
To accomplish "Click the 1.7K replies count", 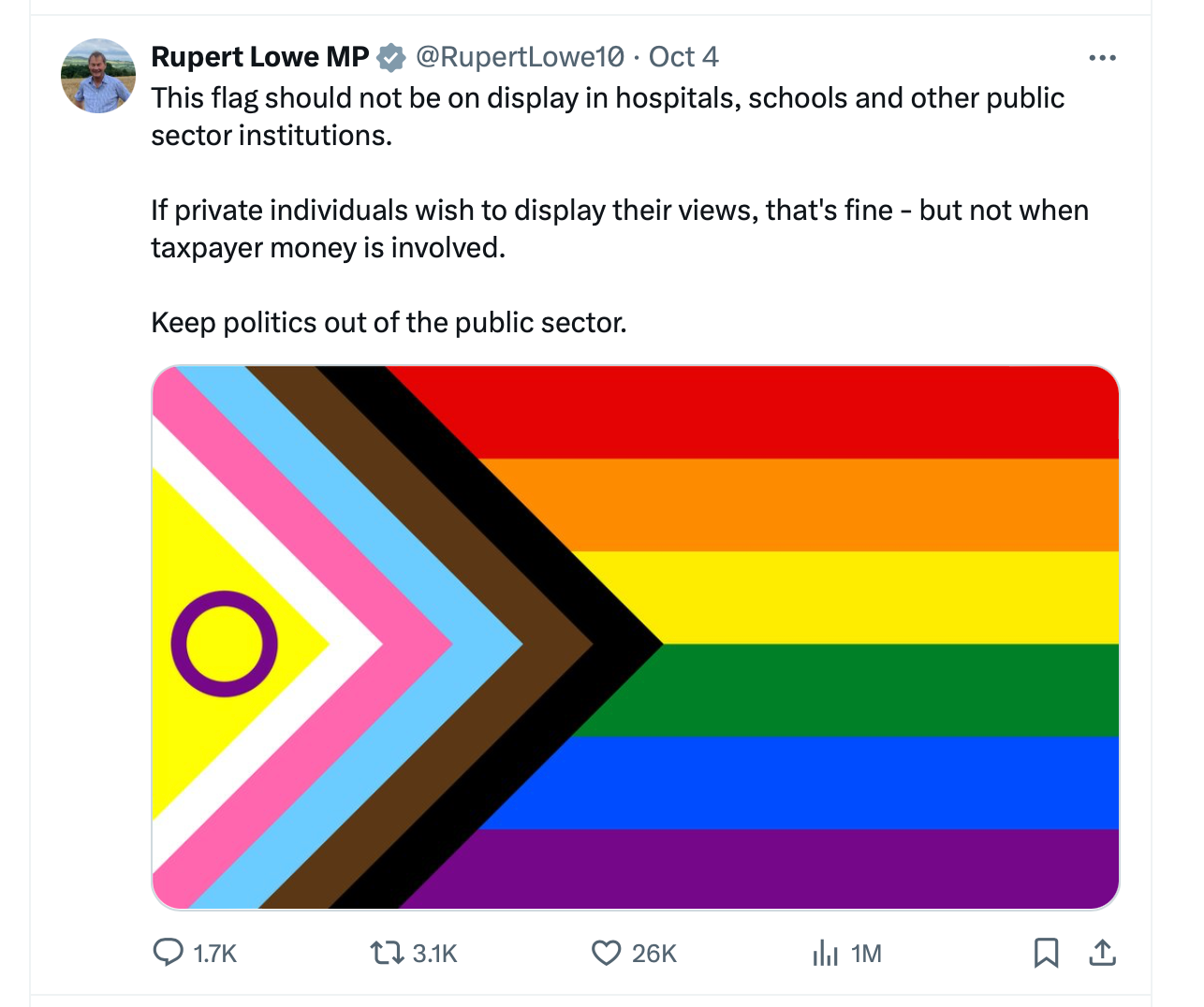I will [215, 953].
